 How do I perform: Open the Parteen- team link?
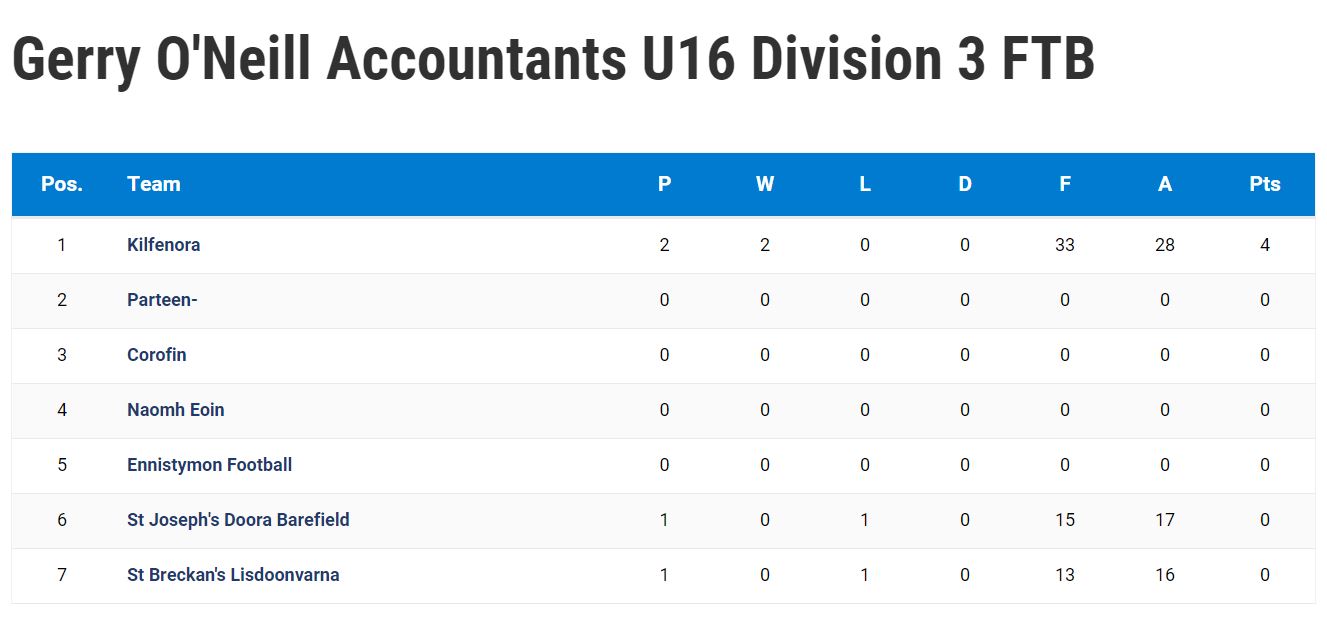(162, 300)
